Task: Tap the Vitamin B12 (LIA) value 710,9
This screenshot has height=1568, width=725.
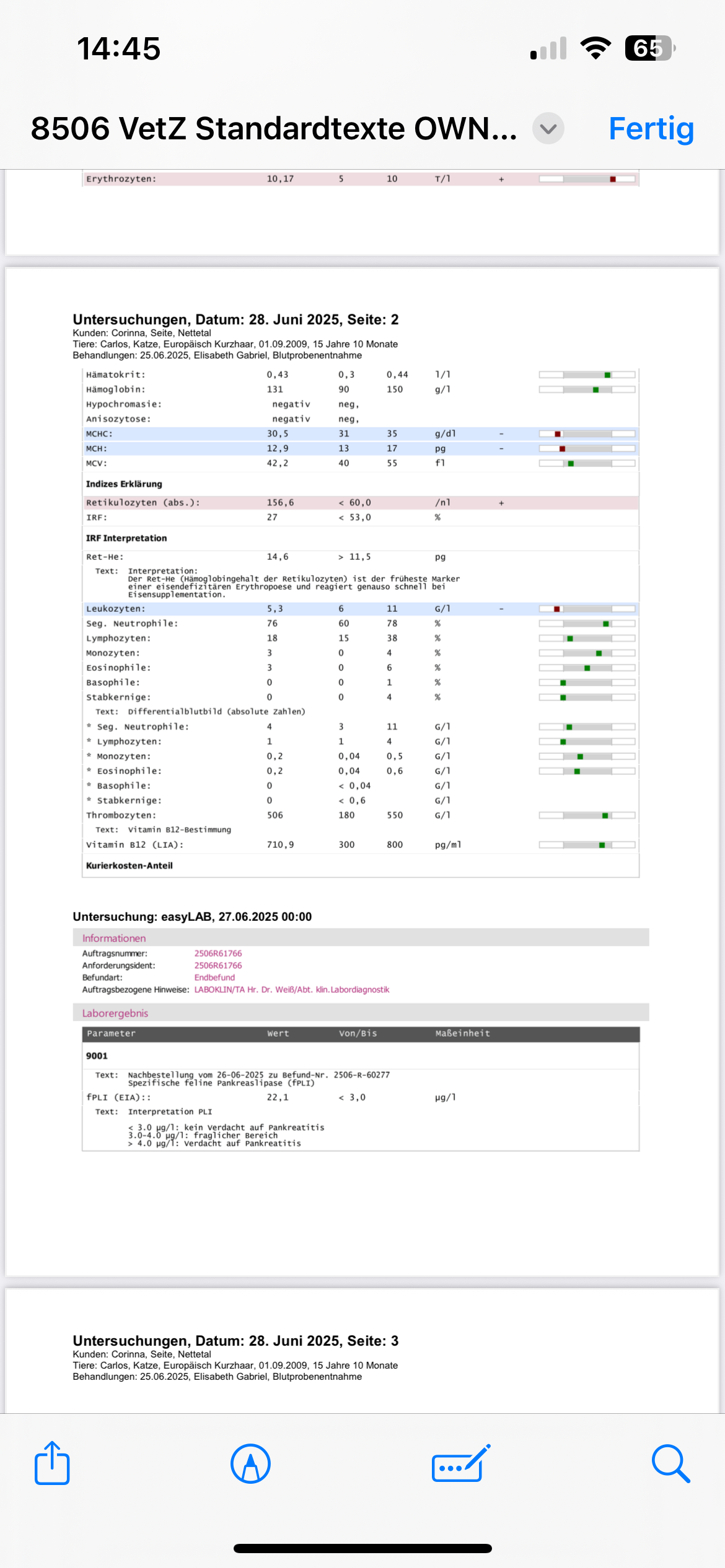Action: point(280,845)
